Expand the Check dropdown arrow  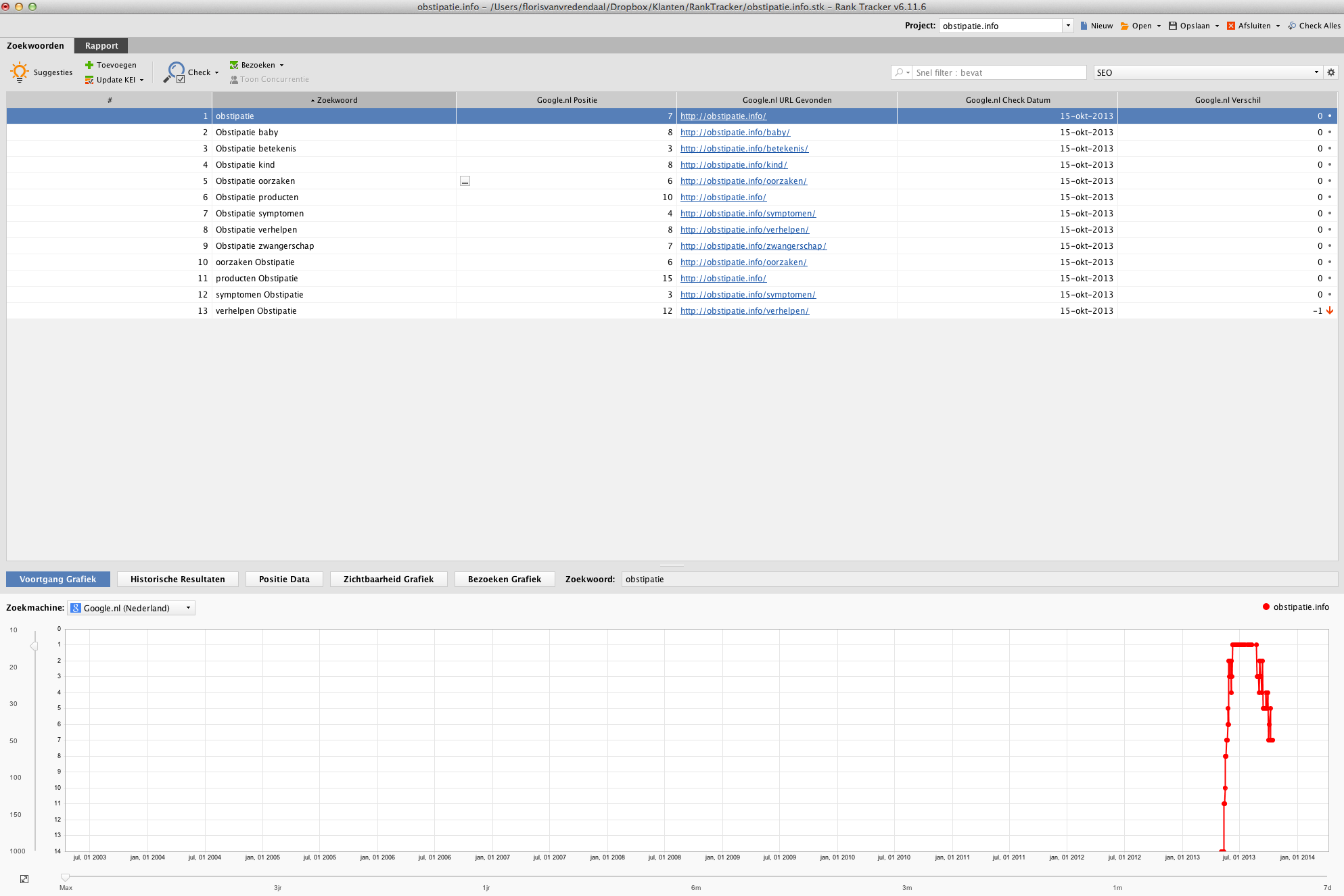(216, 72)
